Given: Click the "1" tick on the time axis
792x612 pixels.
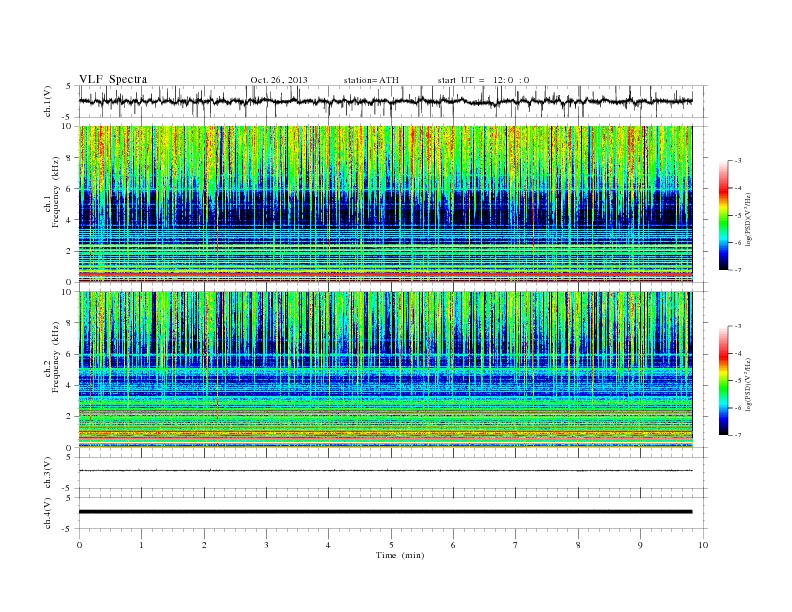Looking at the screenshot, I should click(141, 545).
